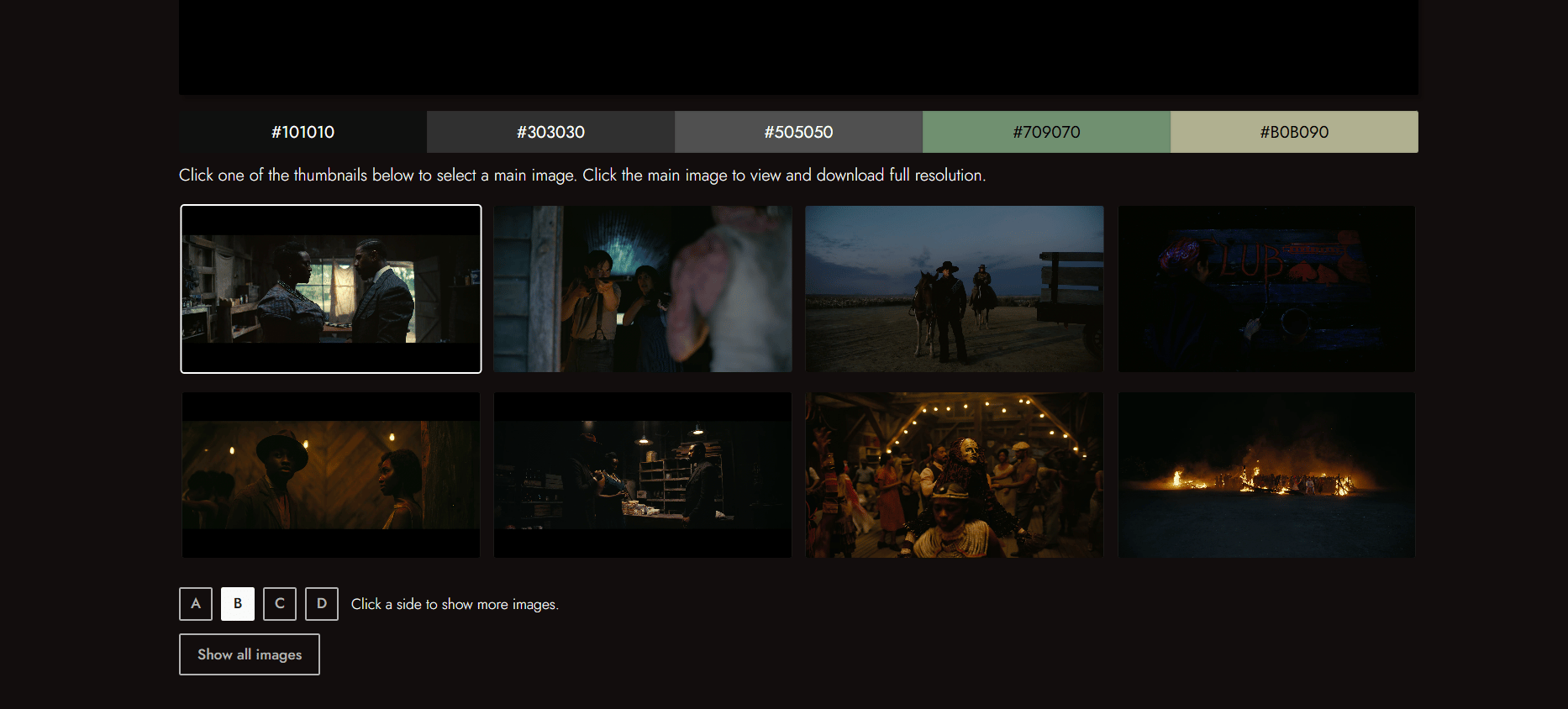The height and width of the screenshot is (709, 1568).
Task: Select thumbnail of man in hat facing woman
Action: (331, 475)
